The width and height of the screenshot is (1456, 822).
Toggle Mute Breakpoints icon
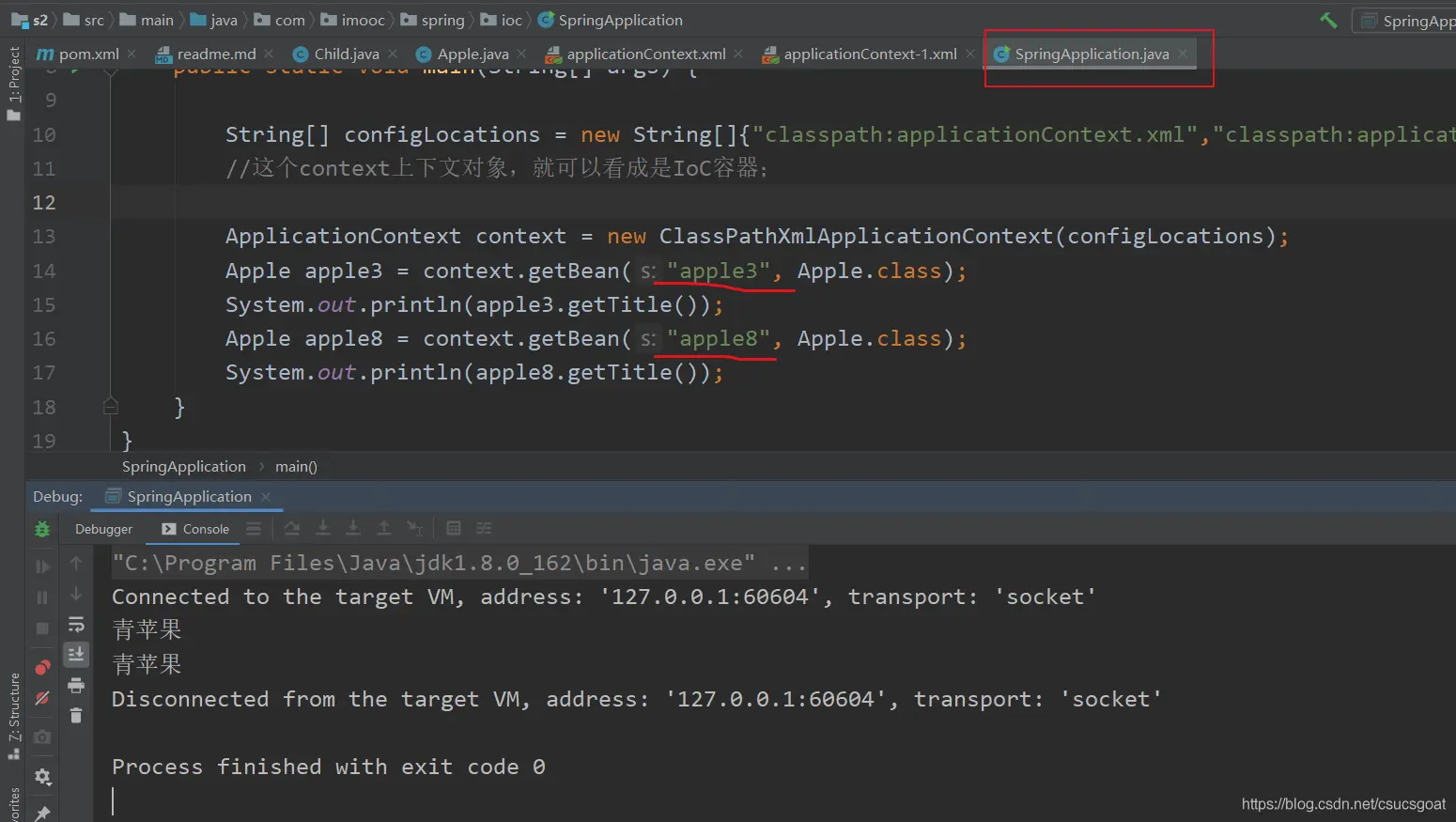42,698
